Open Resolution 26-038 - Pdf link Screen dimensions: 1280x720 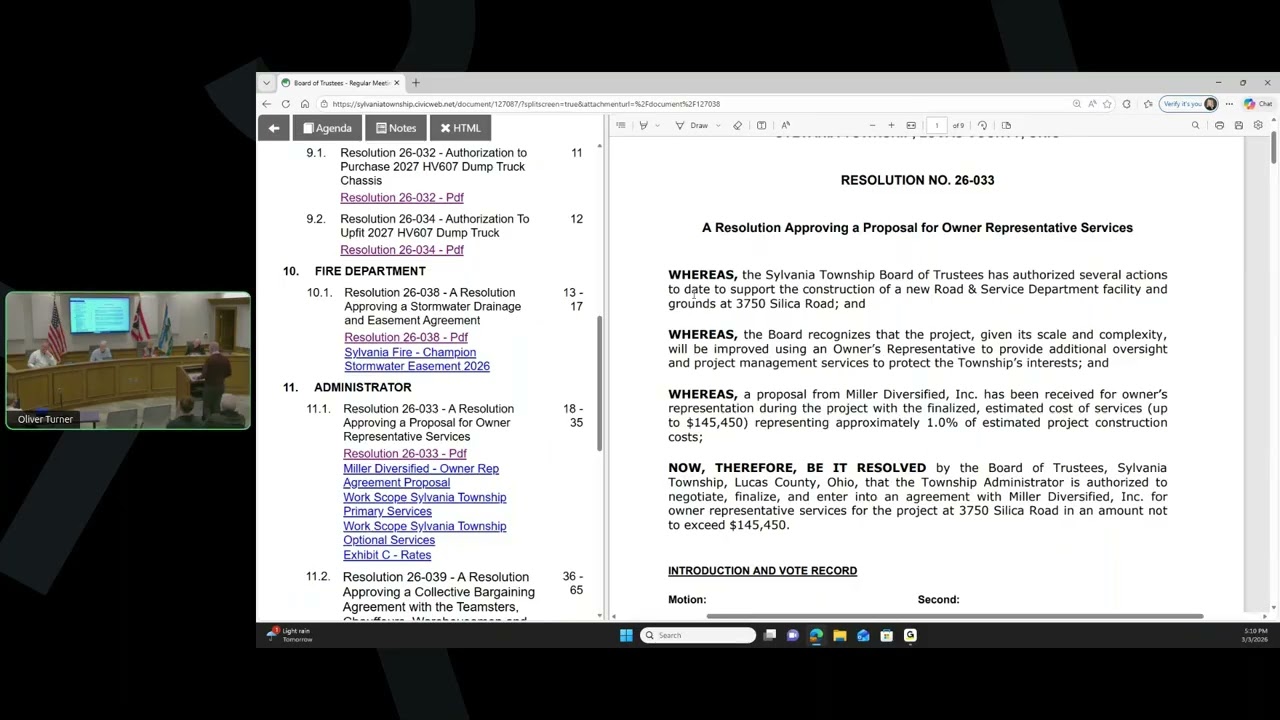pos(406,337)
